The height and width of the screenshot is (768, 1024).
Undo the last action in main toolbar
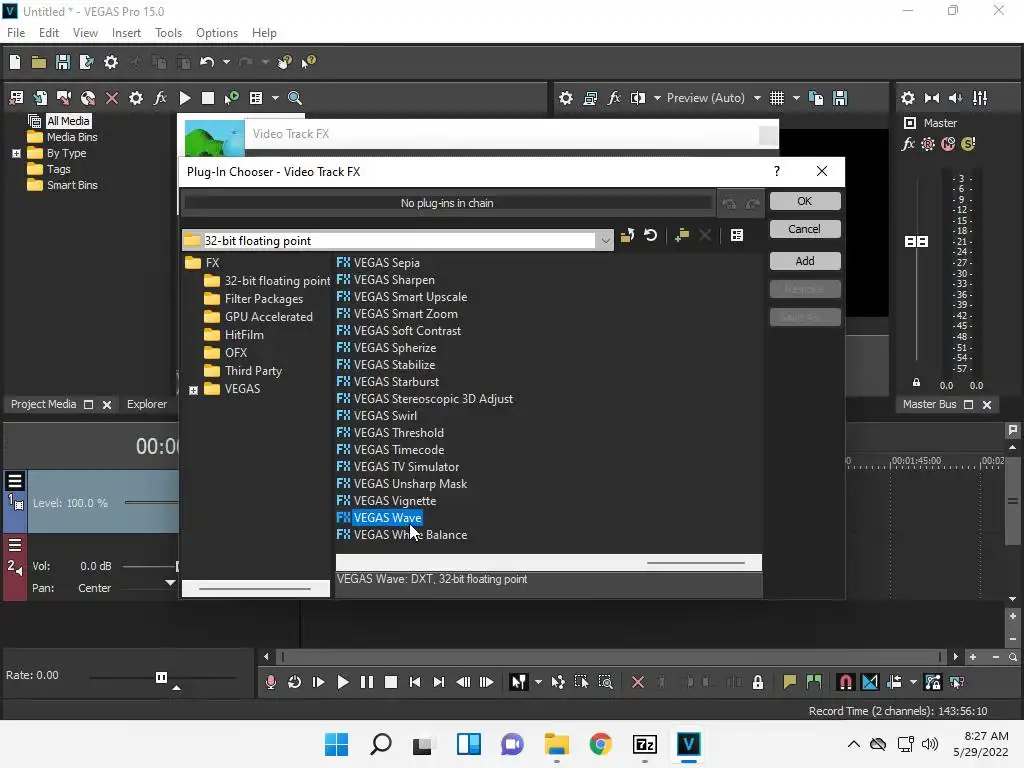click(207, 62)
